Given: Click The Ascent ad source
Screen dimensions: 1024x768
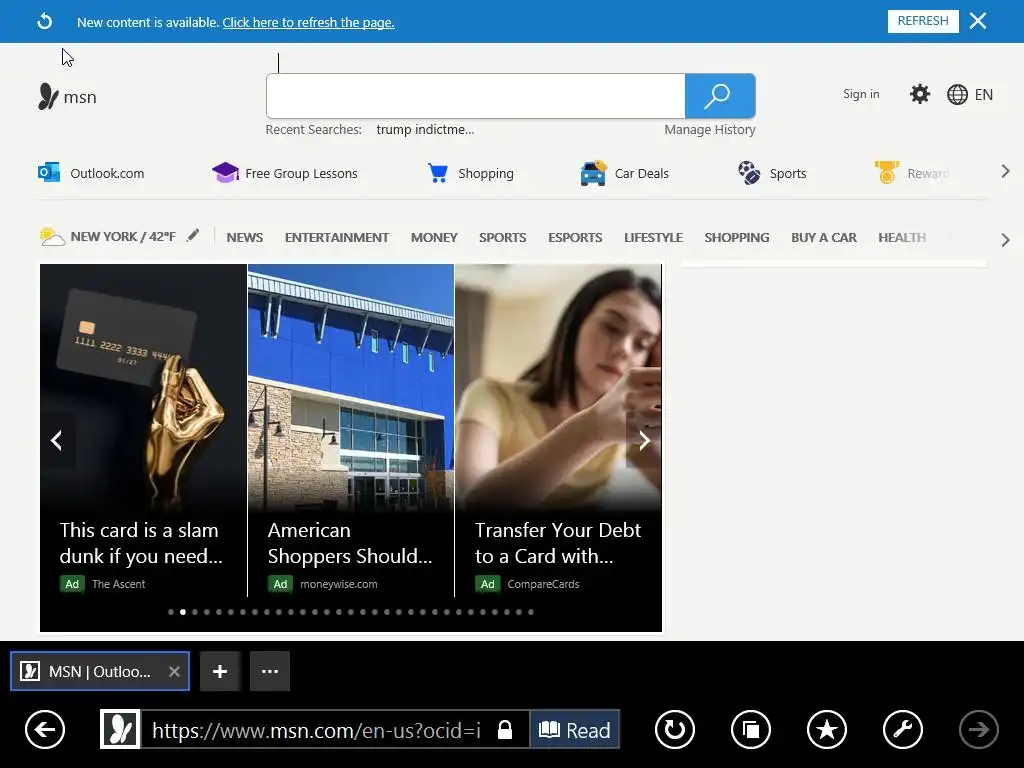Looking at the screenshot, I should point(118,584).
